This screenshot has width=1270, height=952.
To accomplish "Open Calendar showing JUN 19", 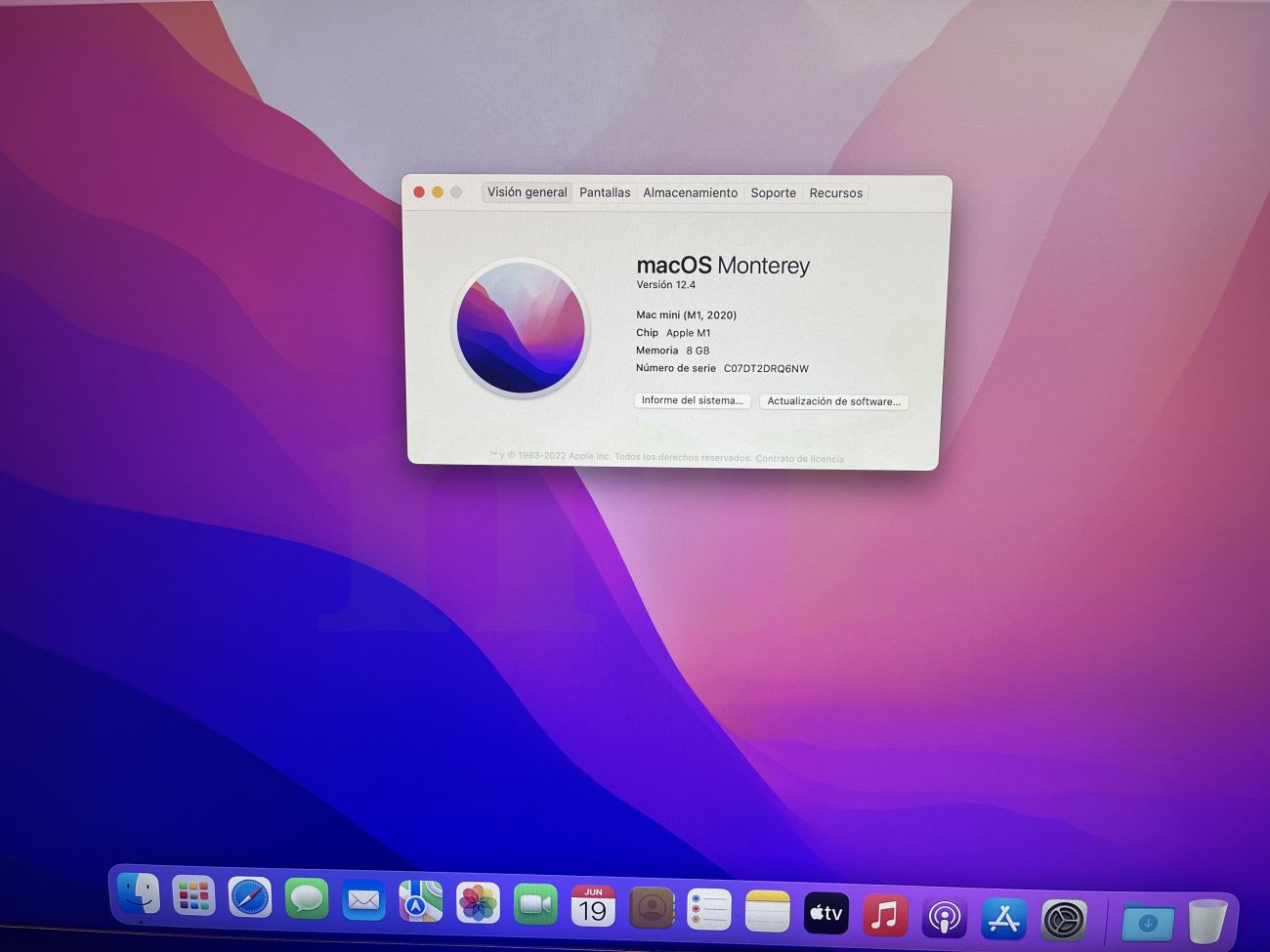I will point(593,906).
